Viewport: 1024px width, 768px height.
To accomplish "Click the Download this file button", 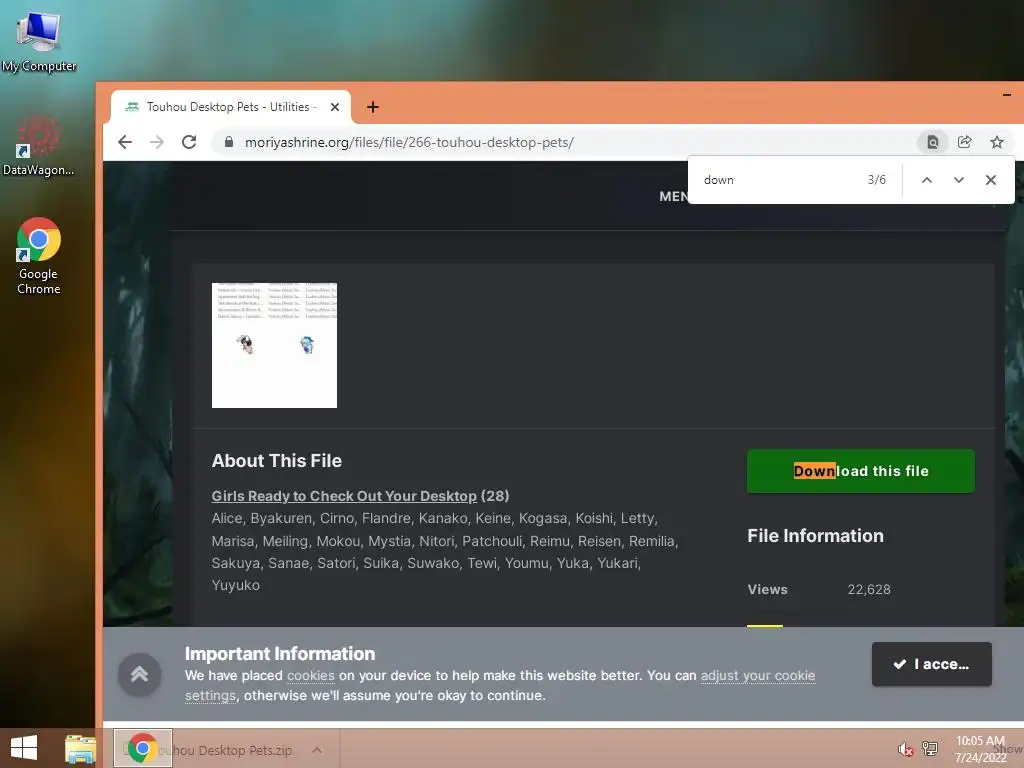I will click(x=861, y=471).
